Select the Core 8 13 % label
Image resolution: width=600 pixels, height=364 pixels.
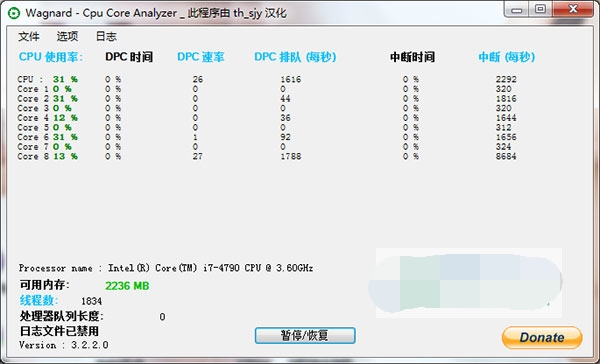click(47, 156)
